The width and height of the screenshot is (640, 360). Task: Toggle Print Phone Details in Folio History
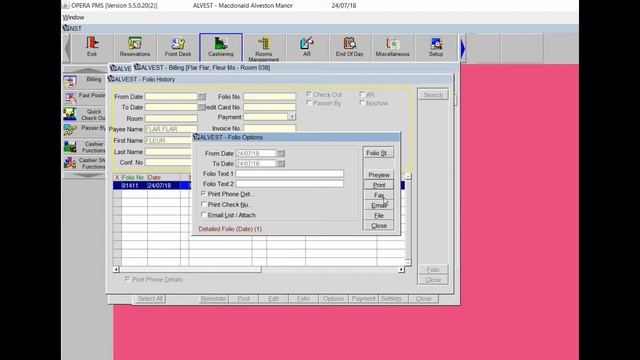click(127, 279)
